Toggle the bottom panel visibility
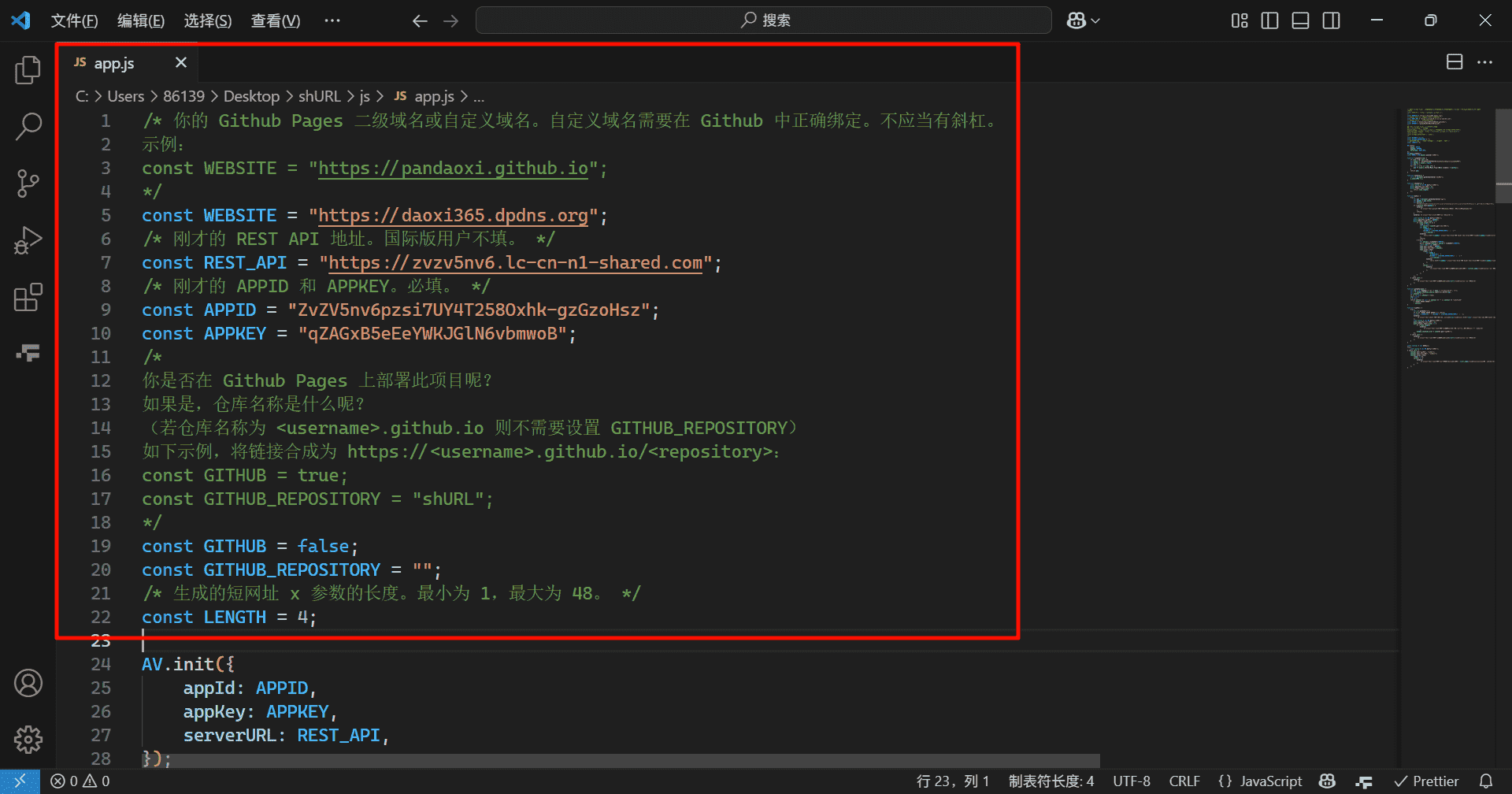 point(1300,20)
